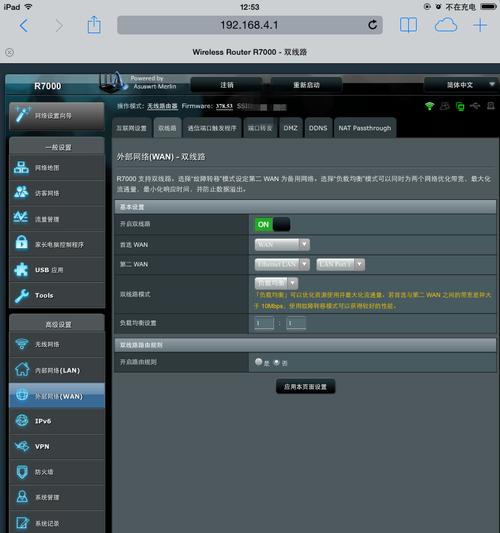Select 否 for 开启路由规则

point(277,363)
